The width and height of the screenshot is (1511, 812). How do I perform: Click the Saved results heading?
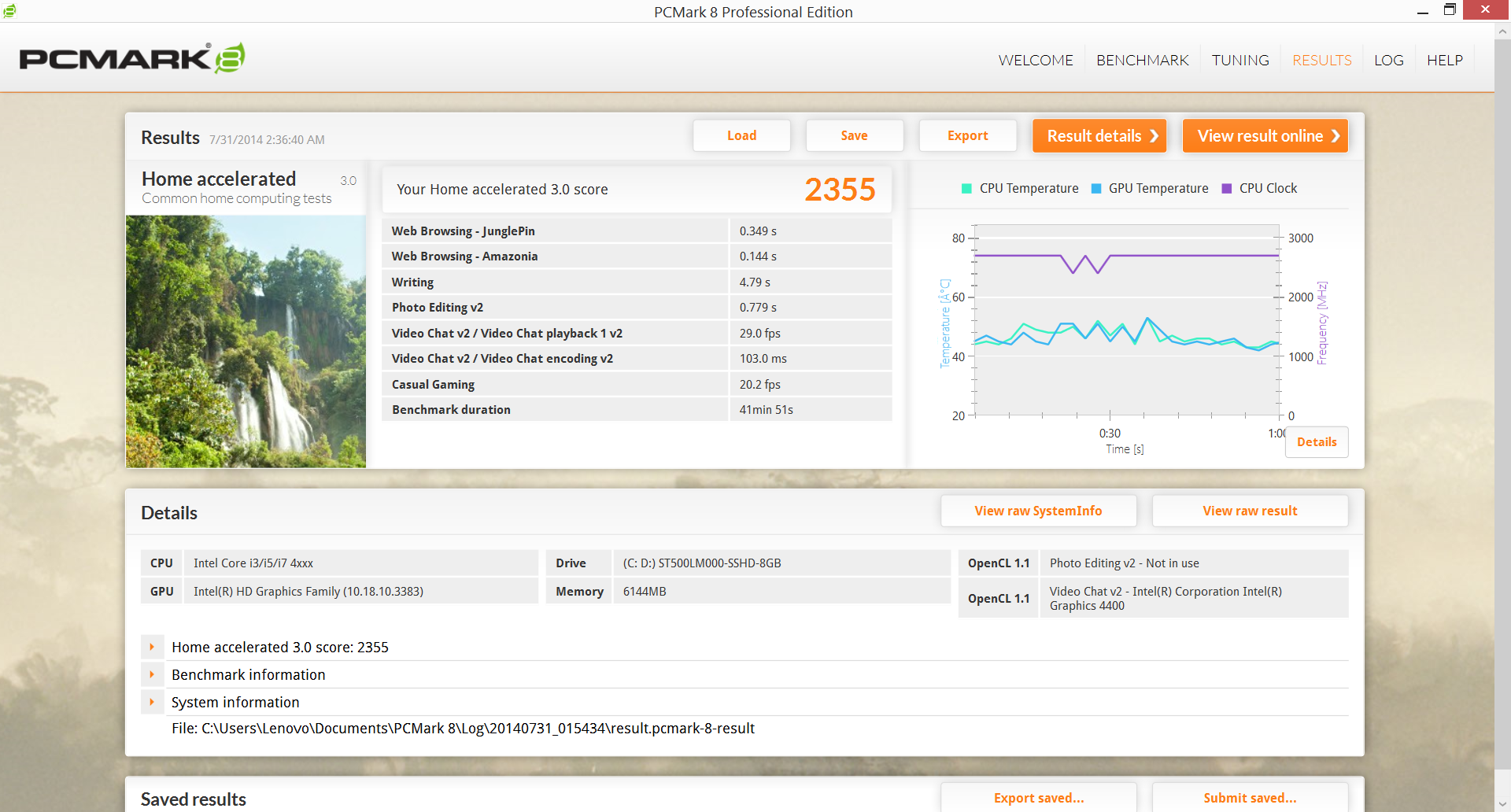point(194,799)
